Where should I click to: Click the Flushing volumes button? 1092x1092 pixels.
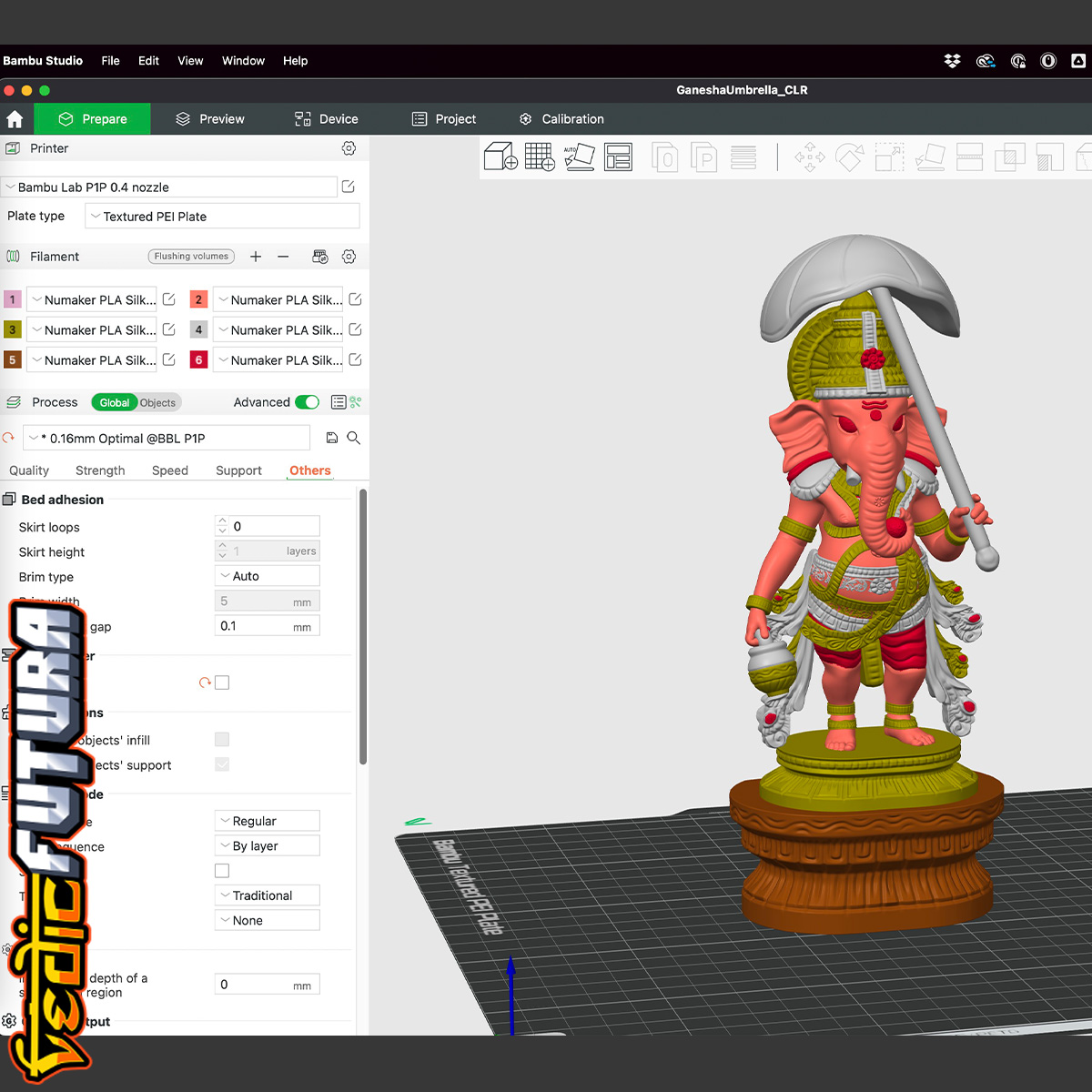coord(191,257)
